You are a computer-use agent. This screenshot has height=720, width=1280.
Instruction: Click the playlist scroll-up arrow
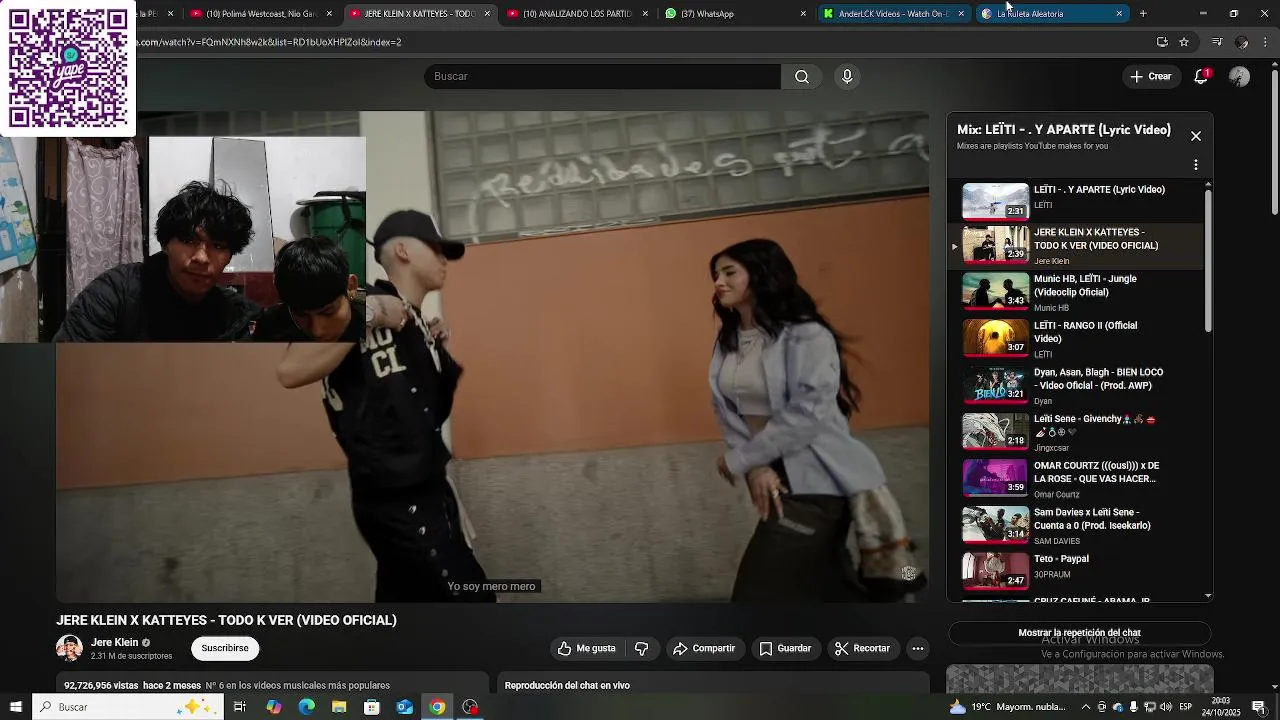pos(1208,185)
